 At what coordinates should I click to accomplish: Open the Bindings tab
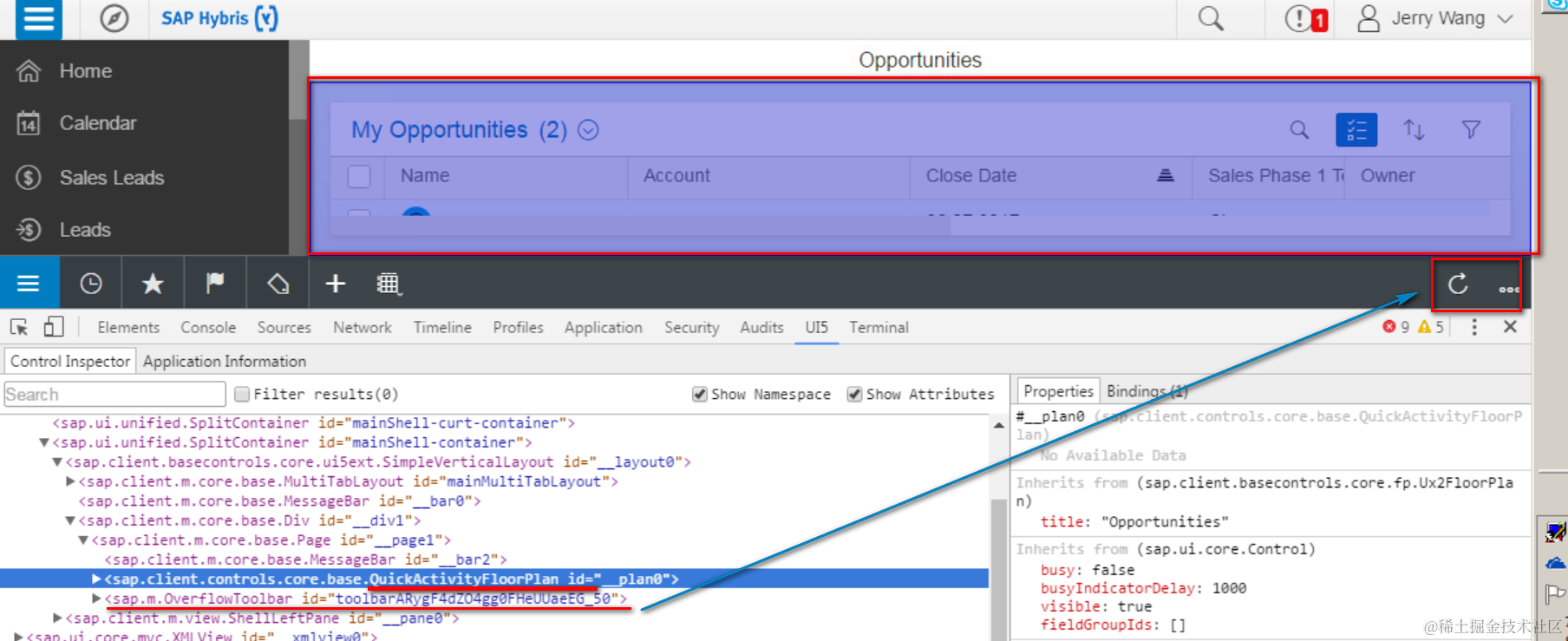pyautogui.click(x=1147, y=391)
